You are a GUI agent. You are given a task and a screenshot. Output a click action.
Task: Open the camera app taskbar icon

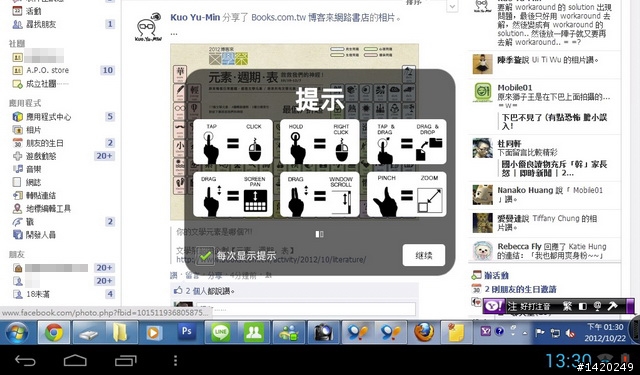coord(323,332)
